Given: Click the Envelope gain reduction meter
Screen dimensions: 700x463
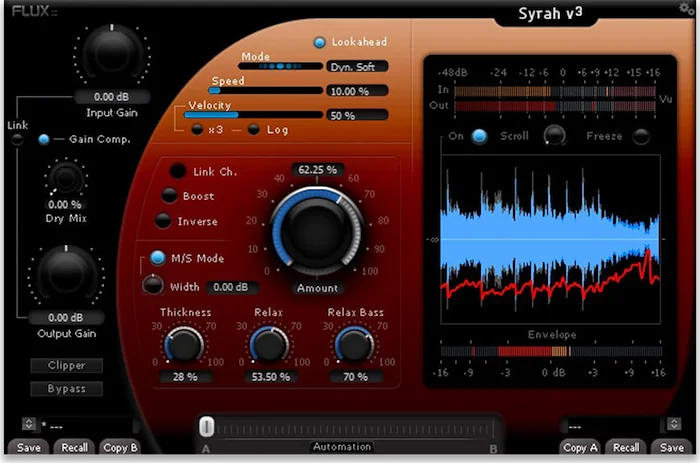Looking at the screenshot, I should 550,351.
